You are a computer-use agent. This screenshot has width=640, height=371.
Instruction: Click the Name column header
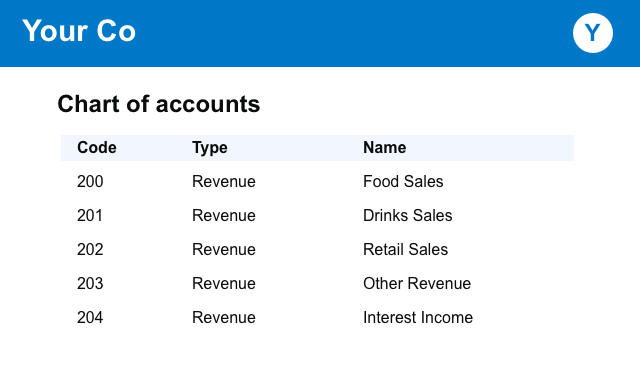[384, 148]
